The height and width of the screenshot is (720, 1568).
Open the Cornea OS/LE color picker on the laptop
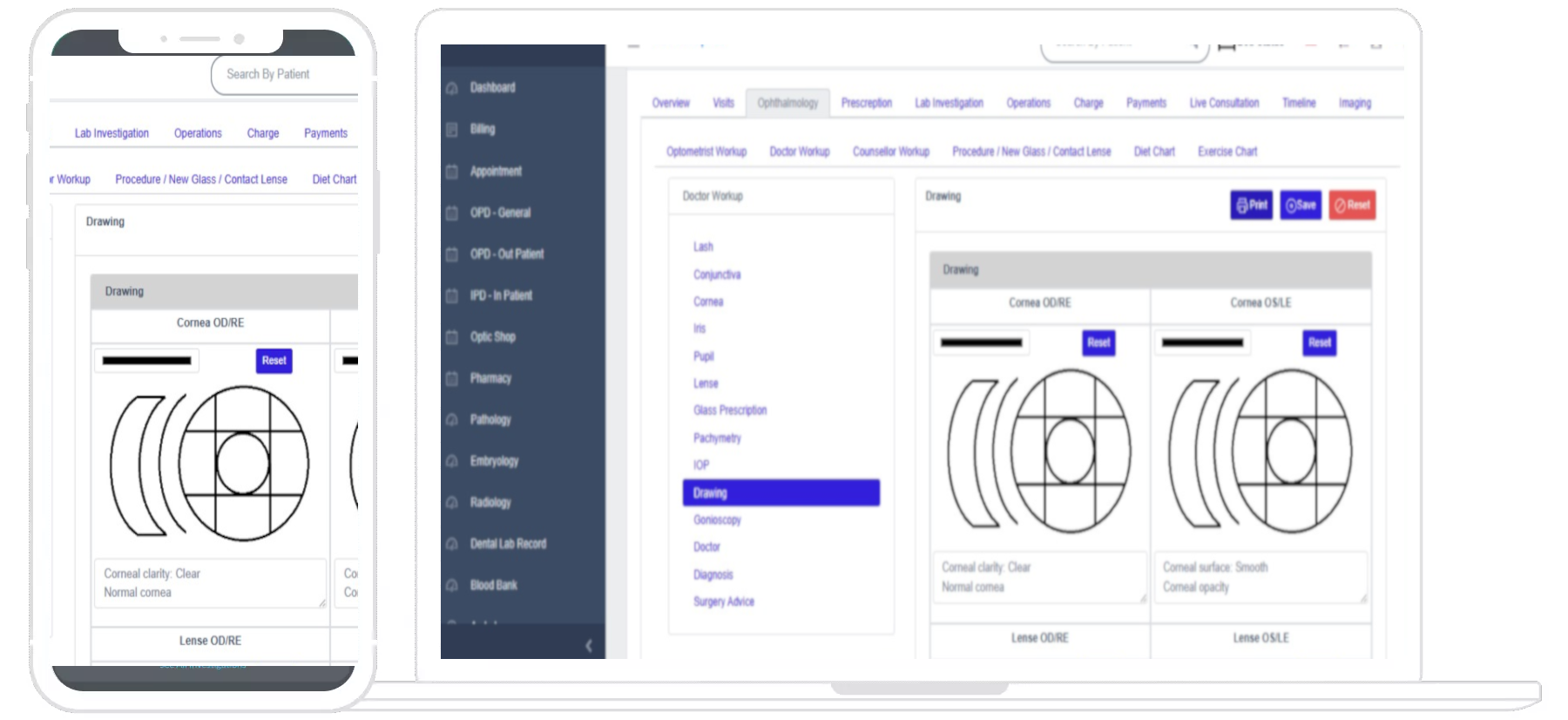pos(1202,343)
